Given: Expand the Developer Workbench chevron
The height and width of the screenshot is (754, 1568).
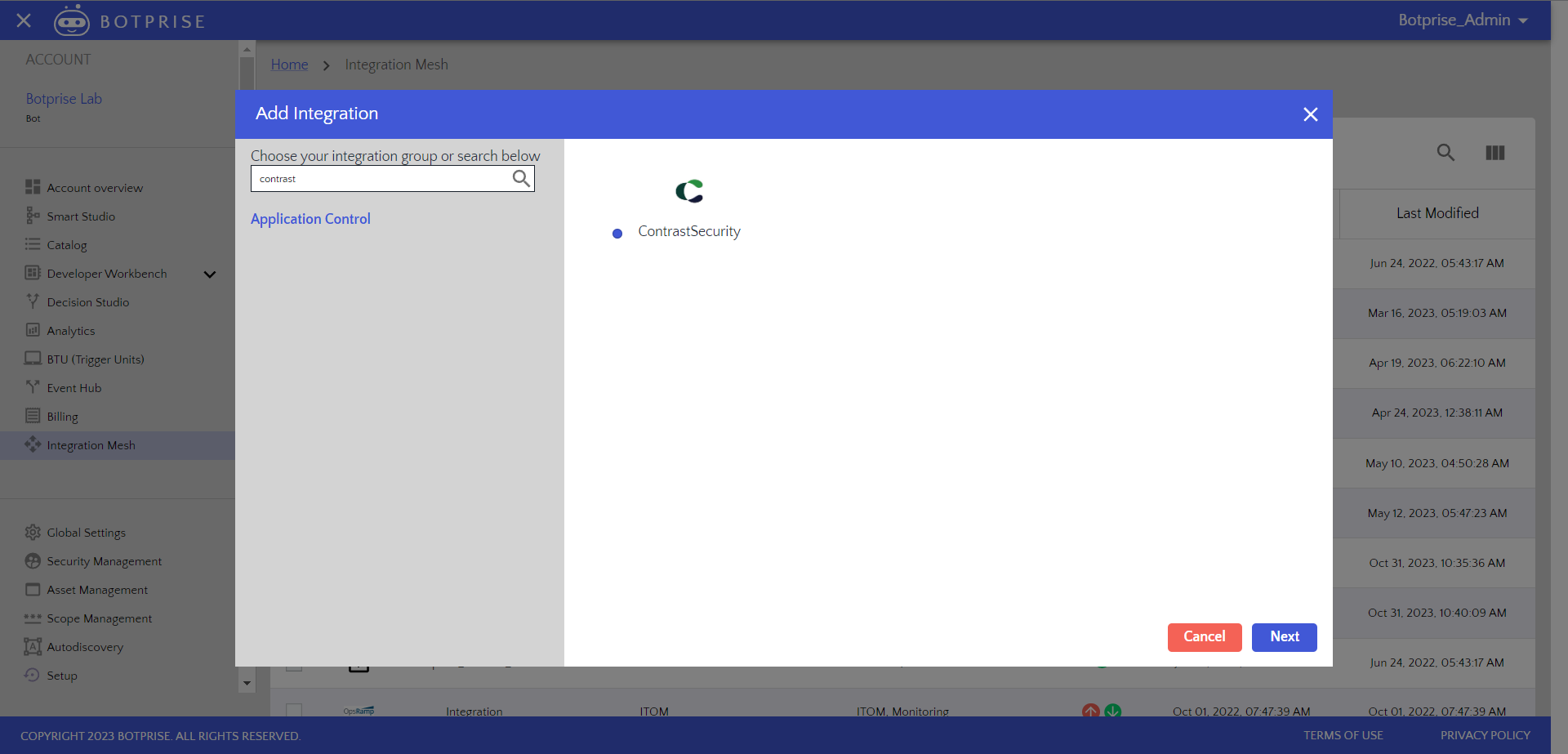Looking at the screenshot, I should pyautogui.click(x=210, y=274).
